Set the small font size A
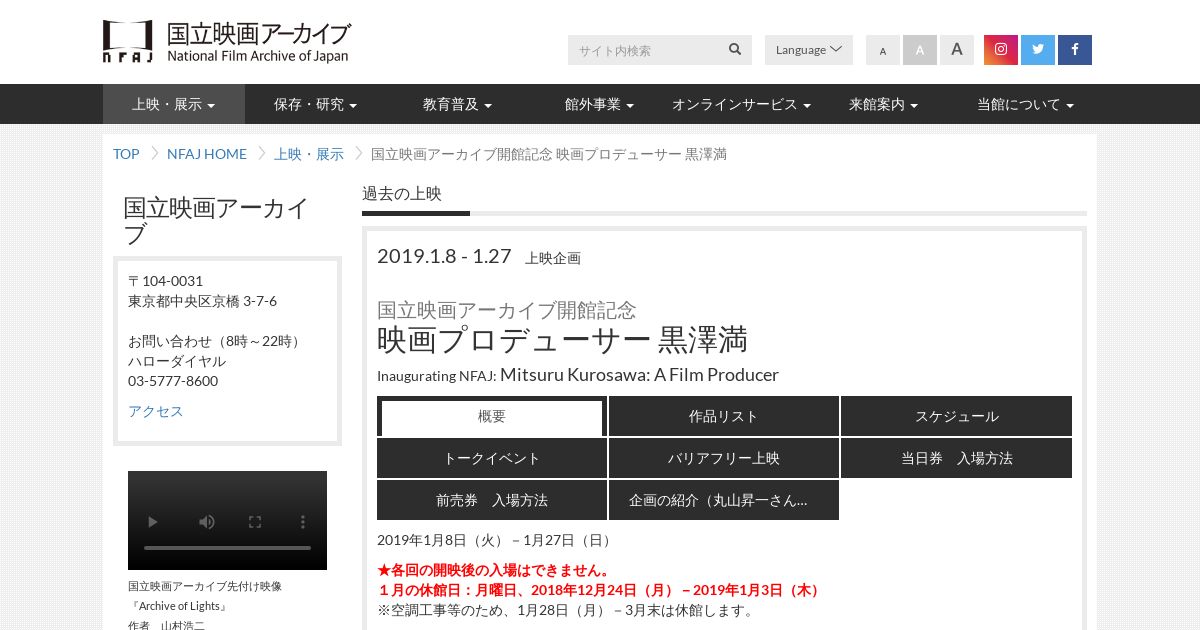This screenshot has height=630, width=1200. tap(883, 50)
